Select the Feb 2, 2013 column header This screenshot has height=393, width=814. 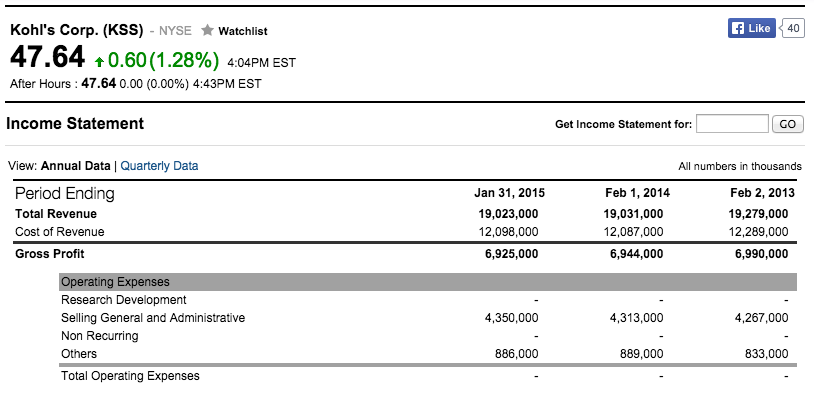(x=762, y=193)
